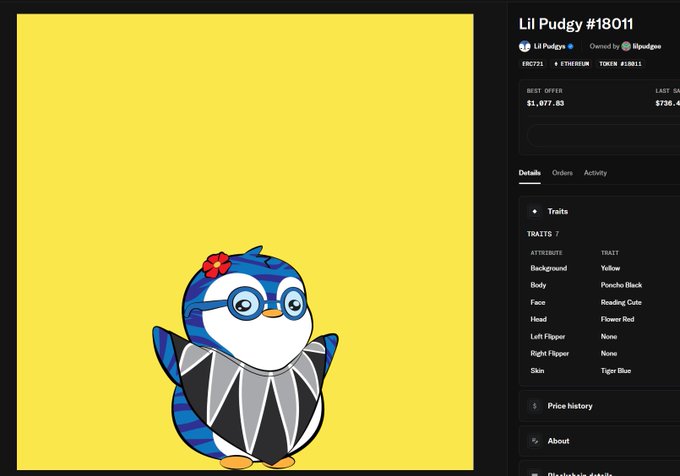Collapse the Traits section header

[599, 212]
